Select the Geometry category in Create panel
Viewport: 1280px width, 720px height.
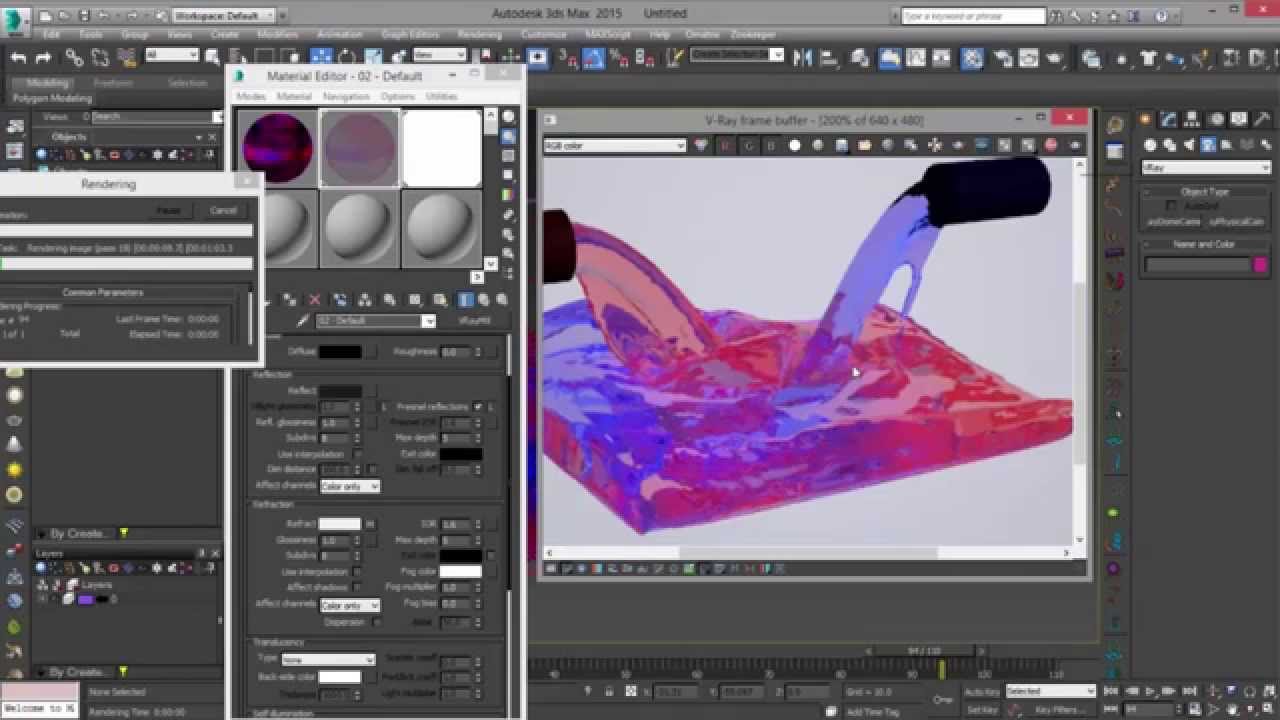(1152, 145)
